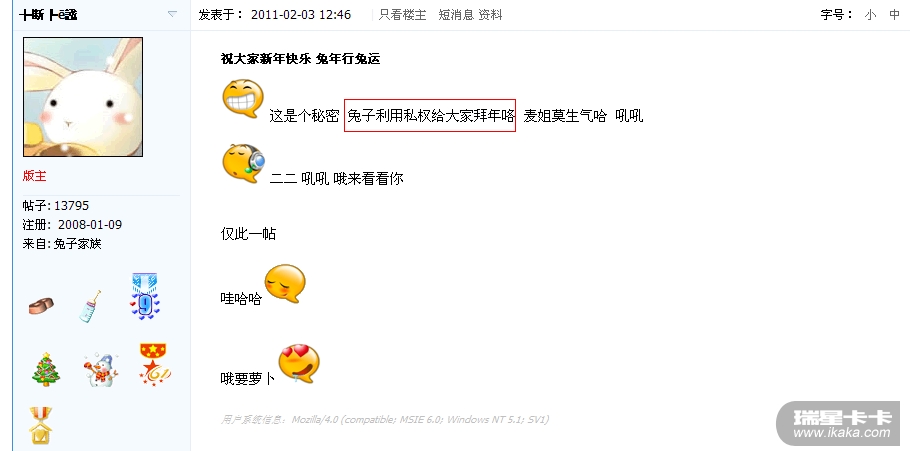This screenshot has height=451, width=910.
Task: Click the username 十斯 卜ē謠
Action: 48,15
